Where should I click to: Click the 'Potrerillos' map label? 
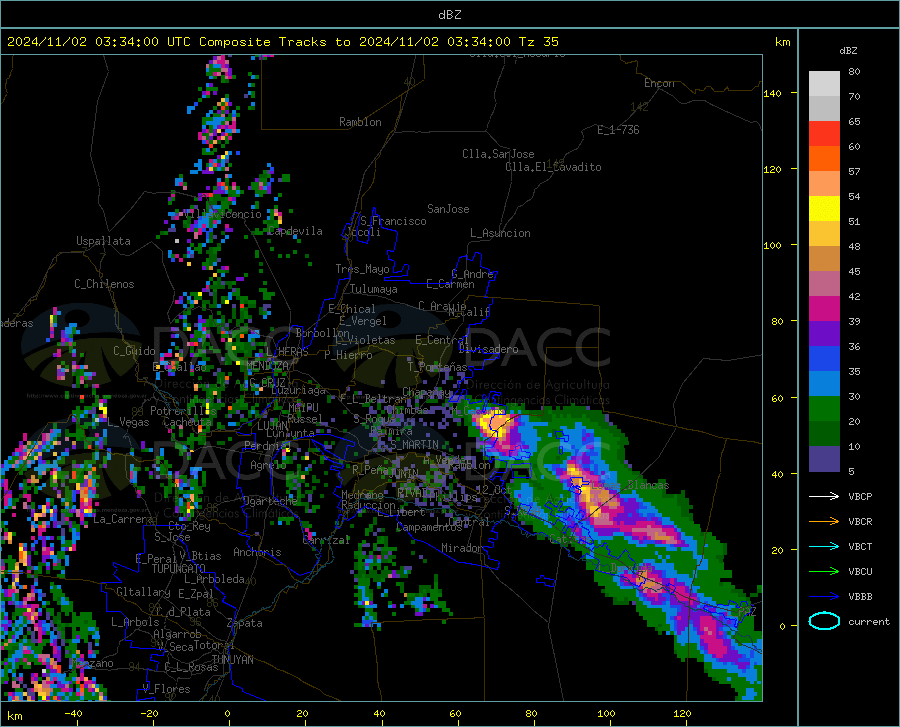pyautogui.click(x=183, y=411)
